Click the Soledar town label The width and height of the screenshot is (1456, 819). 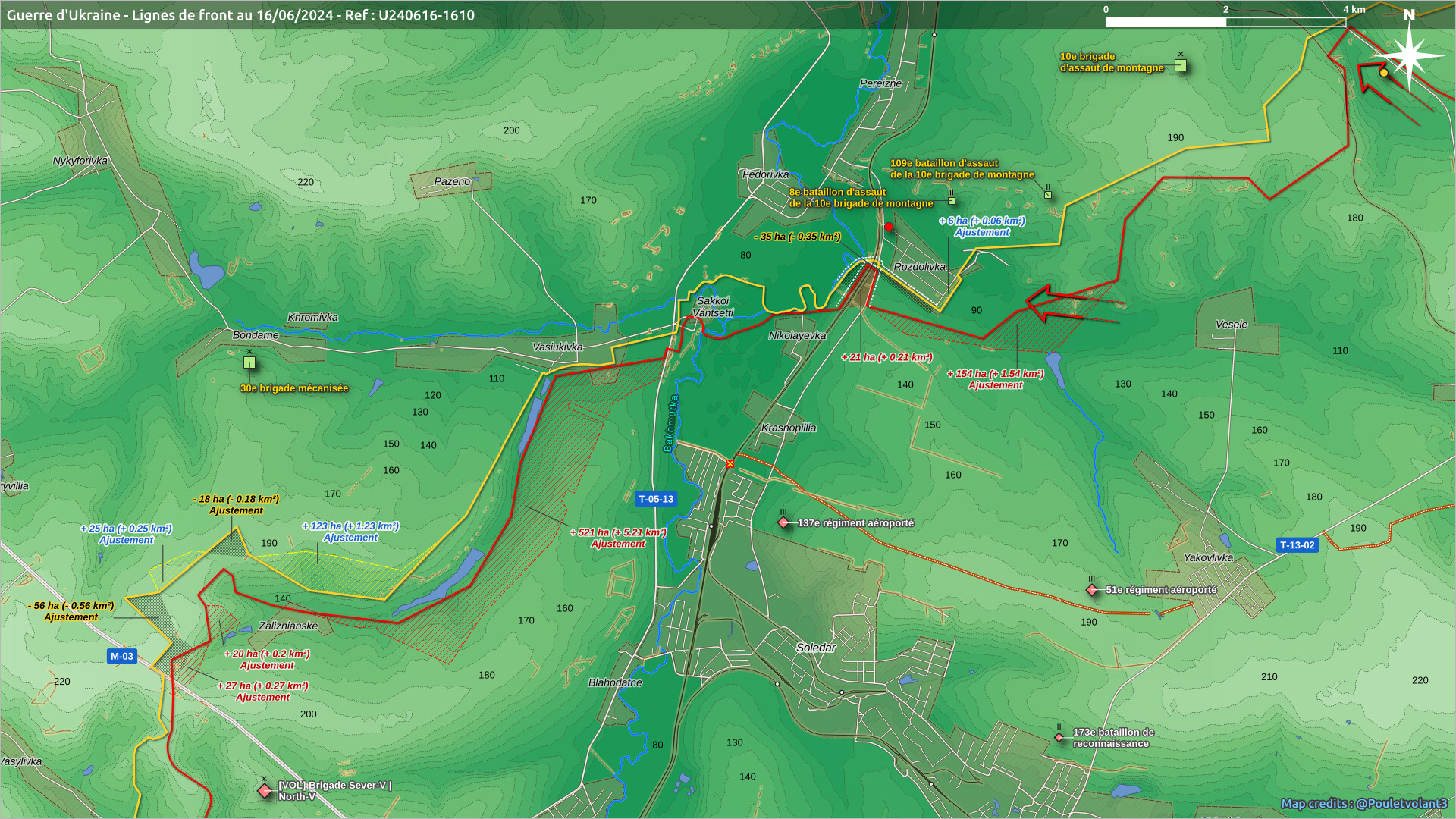(815, 648)
